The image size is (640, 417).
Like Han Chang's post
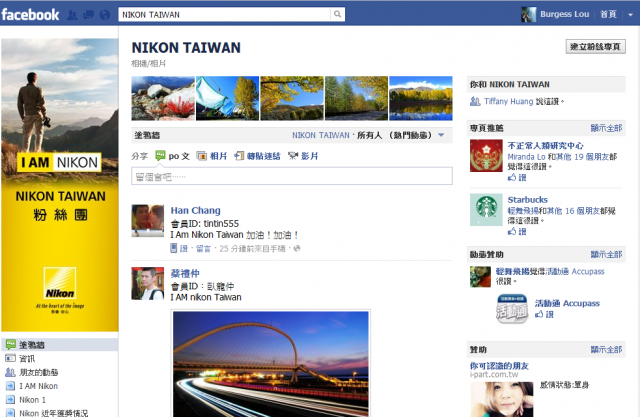coord(184,248)
